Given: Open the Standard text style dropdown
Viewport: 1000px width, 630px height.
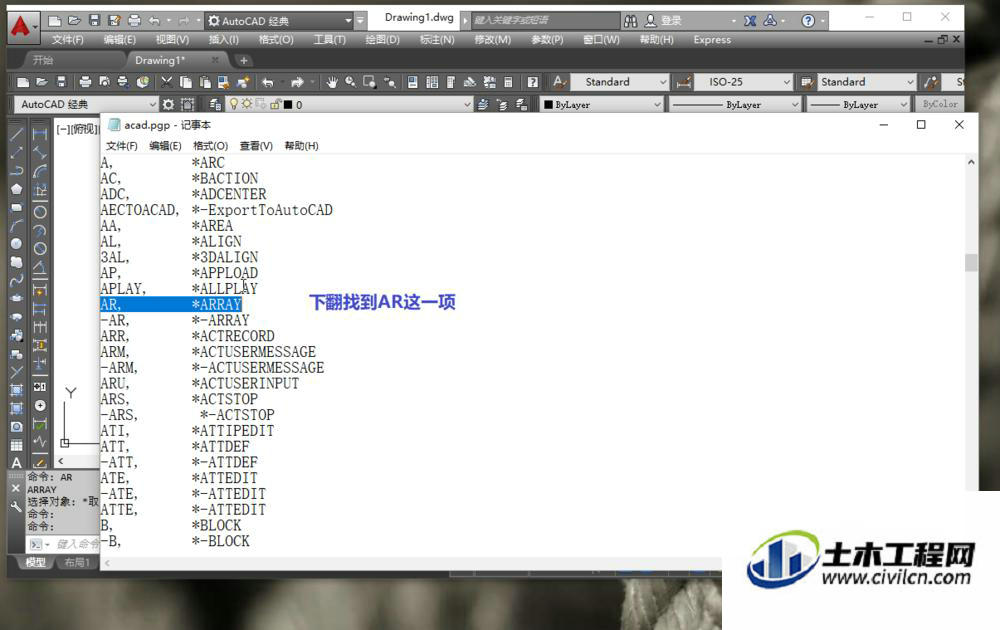Looking at the screenshot, I should coord(663,82).
